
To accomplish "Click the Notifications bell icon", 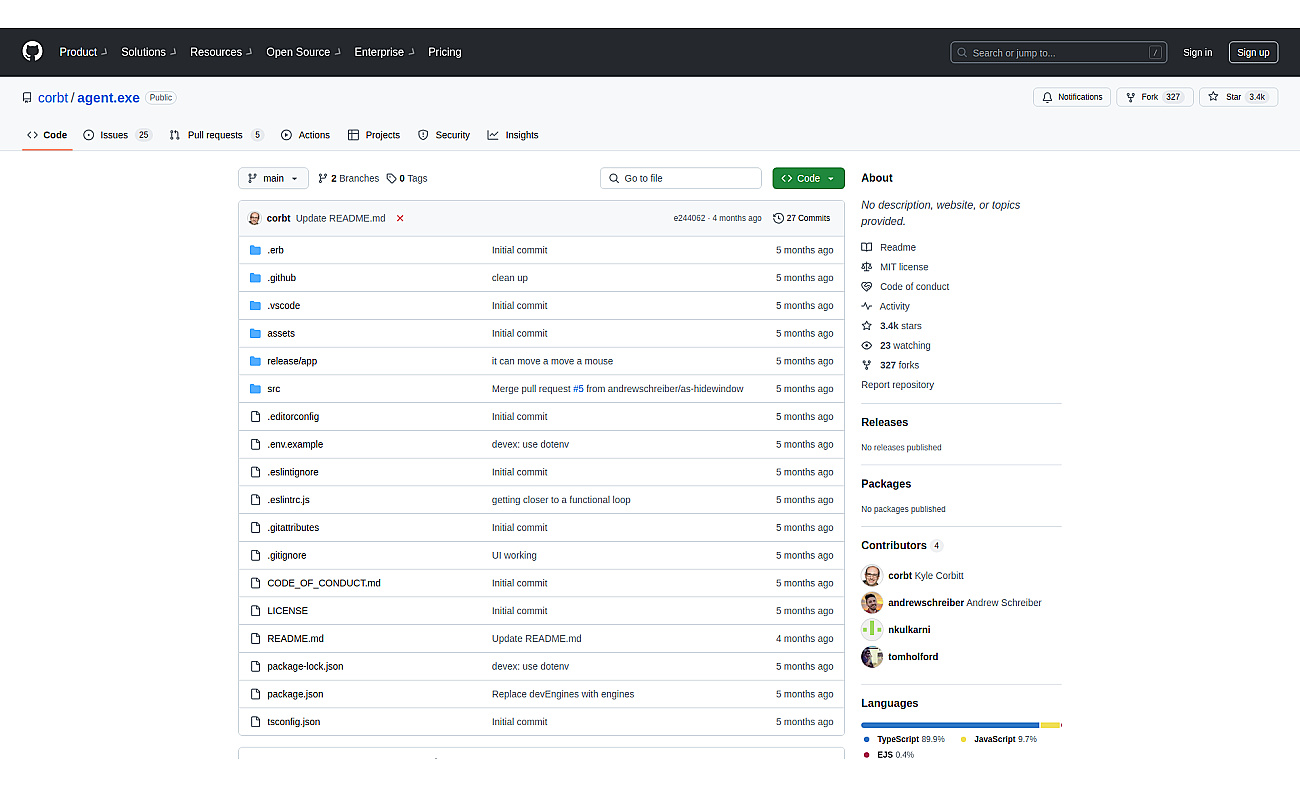I will click(1047, 97).
